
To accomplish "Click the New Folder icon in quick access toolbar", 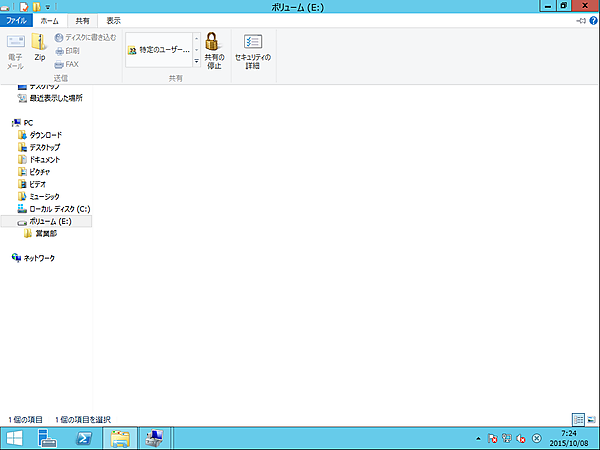I will click(x=36, y=7).
